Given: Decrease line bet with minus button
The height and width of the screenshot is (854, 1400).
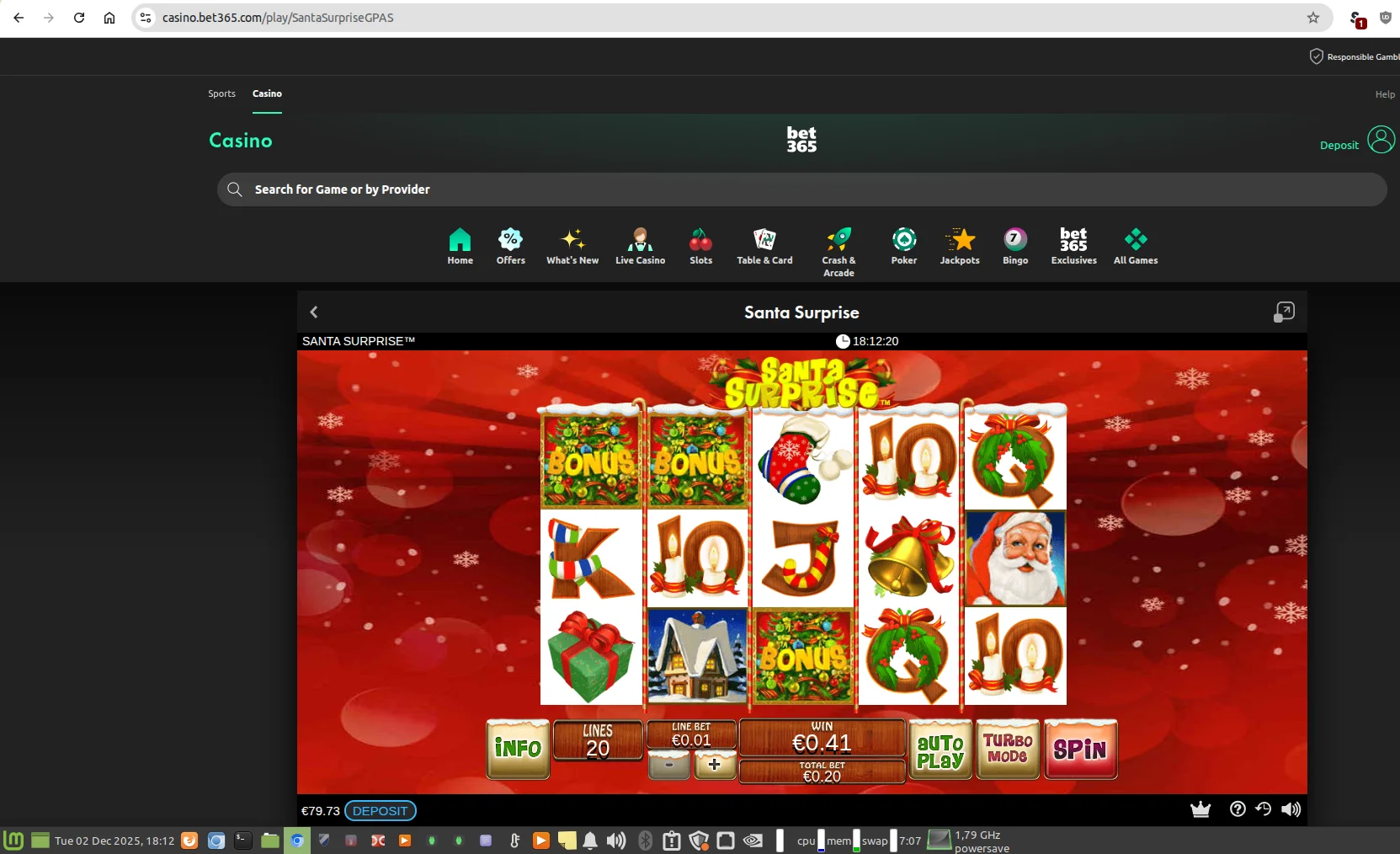Looking at the screenshot, I should (x=669, y=765).
